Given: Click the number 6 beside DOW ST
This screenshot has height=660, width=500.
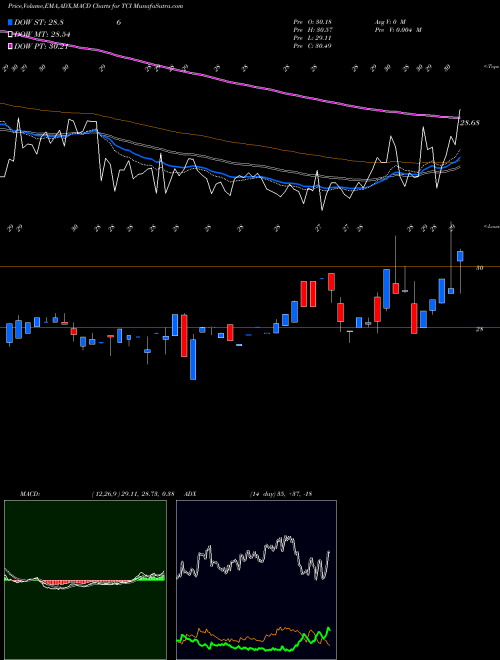Looking at the screenshot, I should point(119,22).
